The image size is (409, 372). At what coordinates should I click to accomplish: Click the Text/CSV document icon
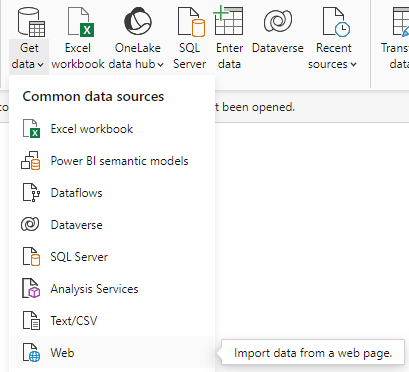click(x=31, y=320)
